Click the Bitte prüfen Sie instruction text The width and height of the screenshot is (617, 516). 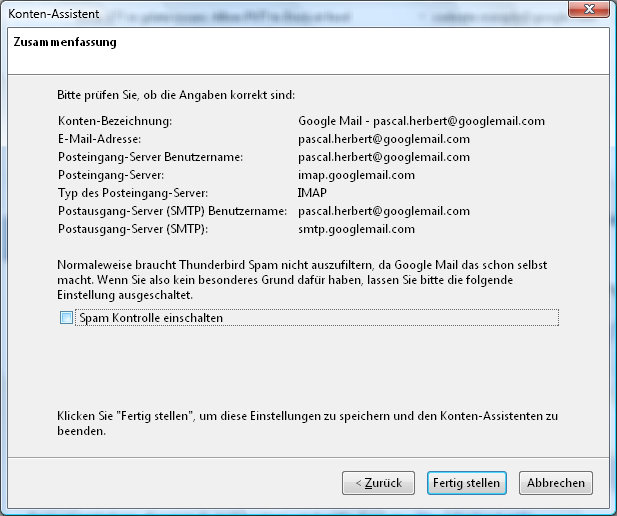[x=176, y=95]
